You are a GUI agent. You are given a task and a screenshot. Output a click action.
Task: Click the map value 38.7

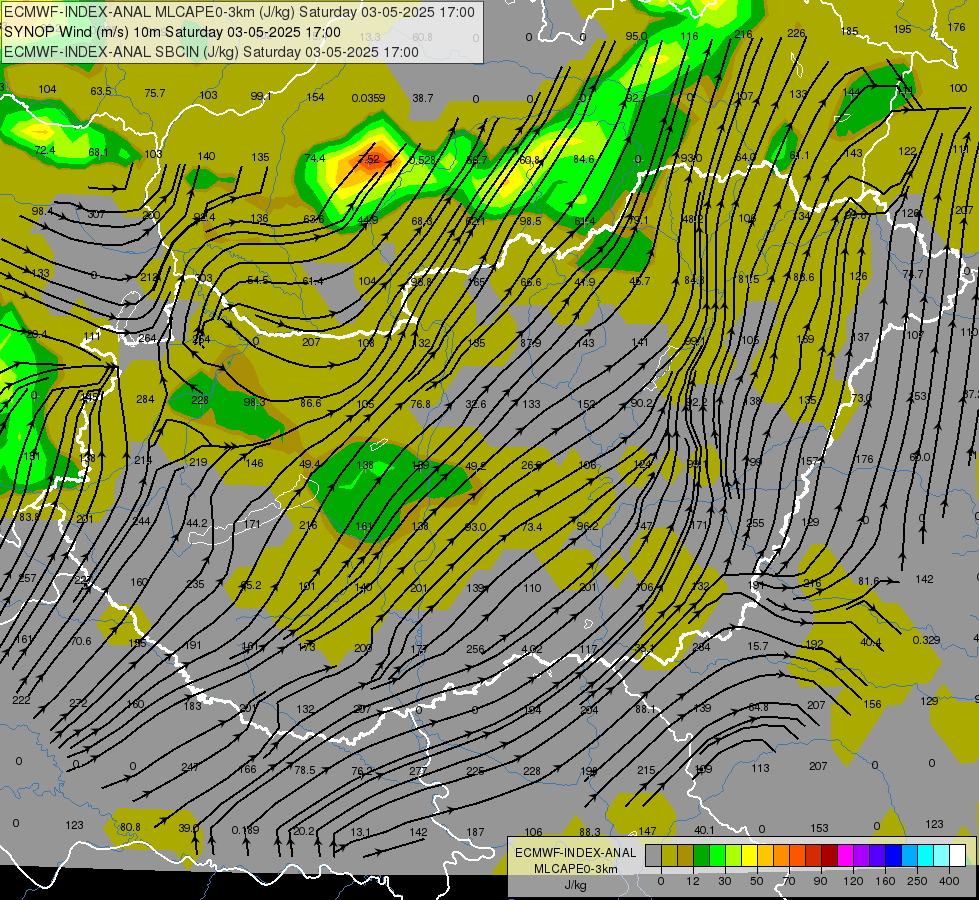[423, 98]
